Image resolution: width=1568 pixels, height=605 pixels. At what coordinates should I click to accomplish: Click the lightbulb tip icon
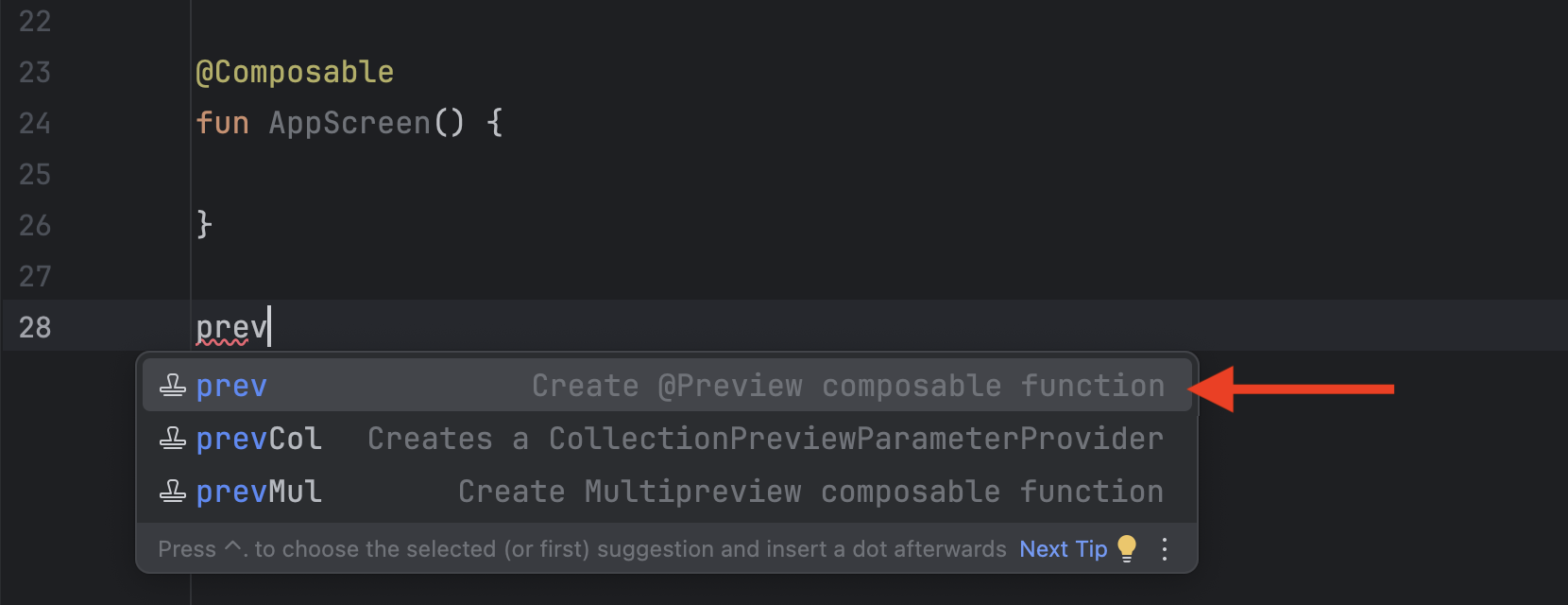[1127, 548]
